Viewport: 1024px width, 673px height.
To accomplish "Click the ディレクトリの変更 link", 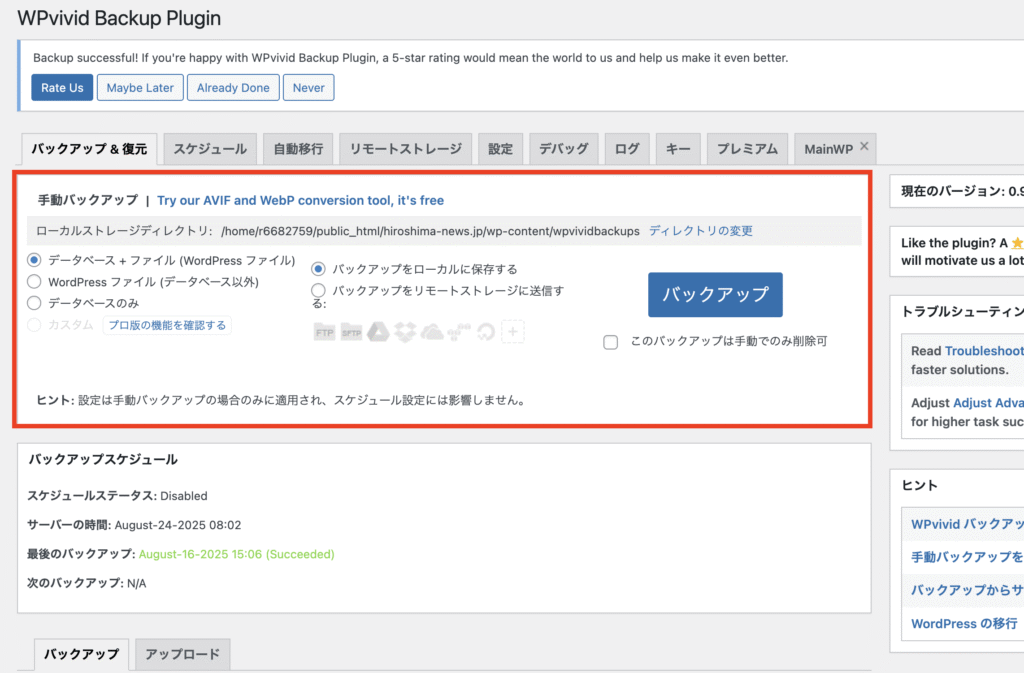I will 701,230.
